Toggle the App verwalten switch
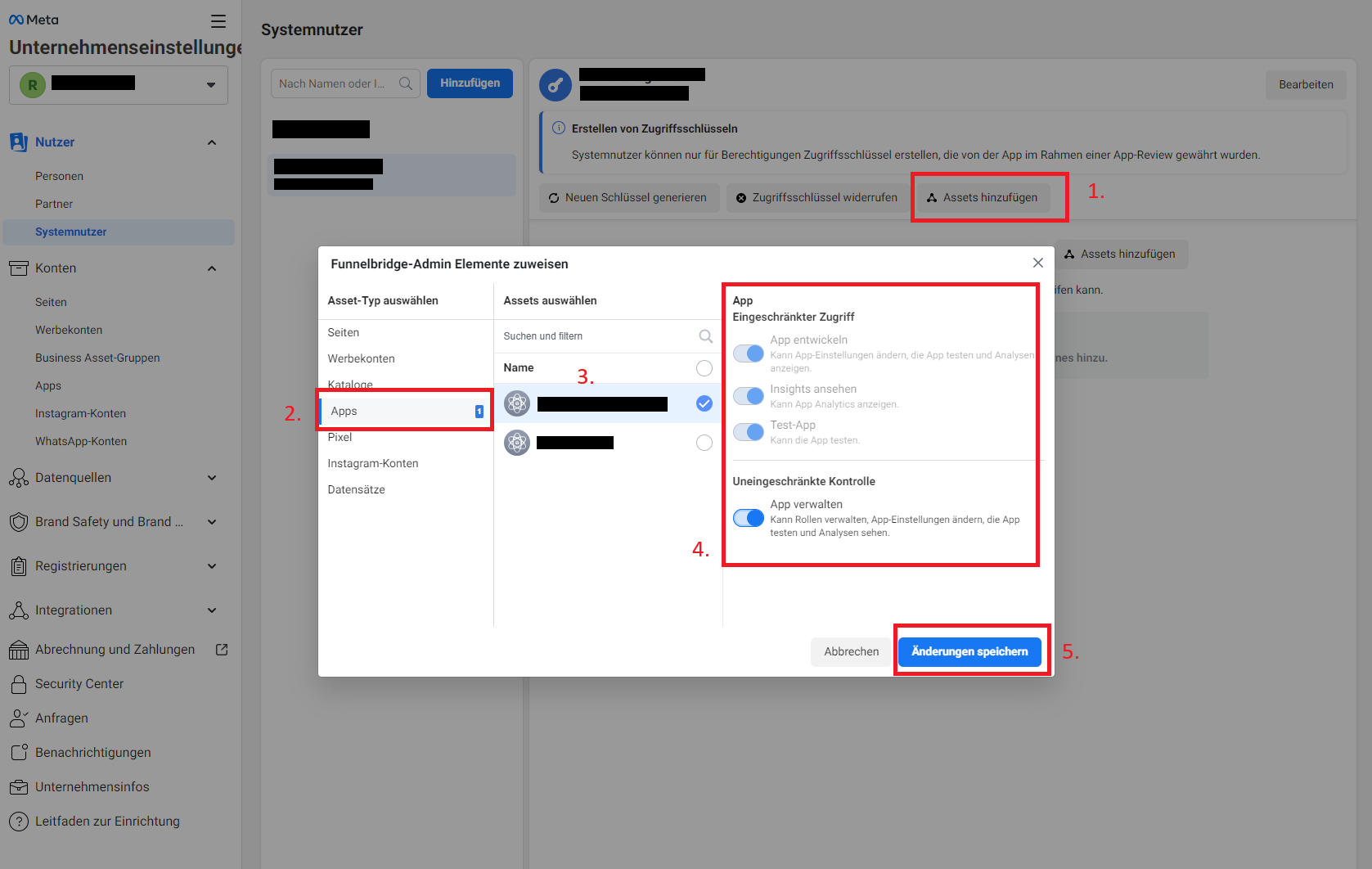Viewport: 1372px width, 869px height. tap(748, 518)
